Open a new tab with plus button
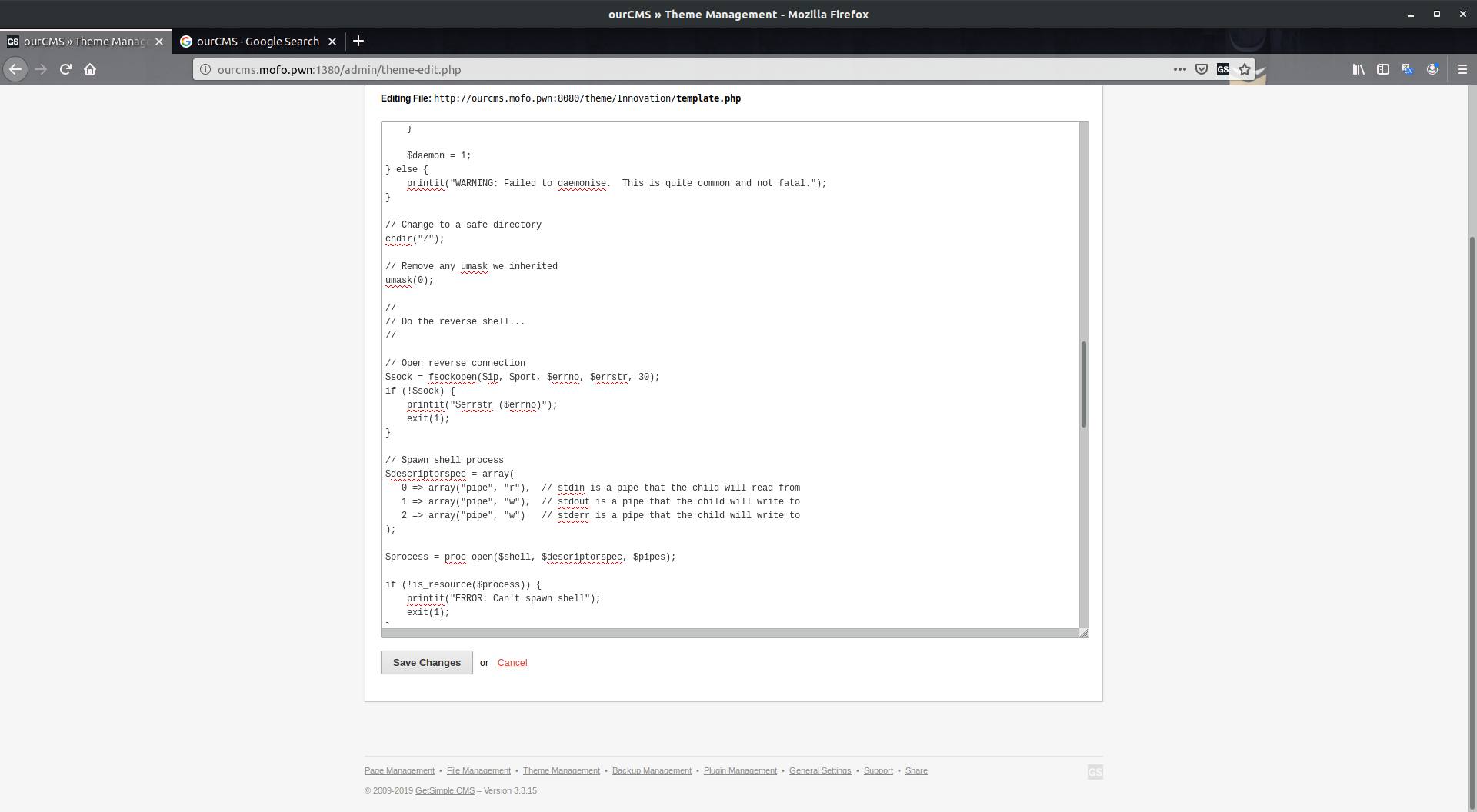The image size is (1477, 812). (x=358, y=41)
